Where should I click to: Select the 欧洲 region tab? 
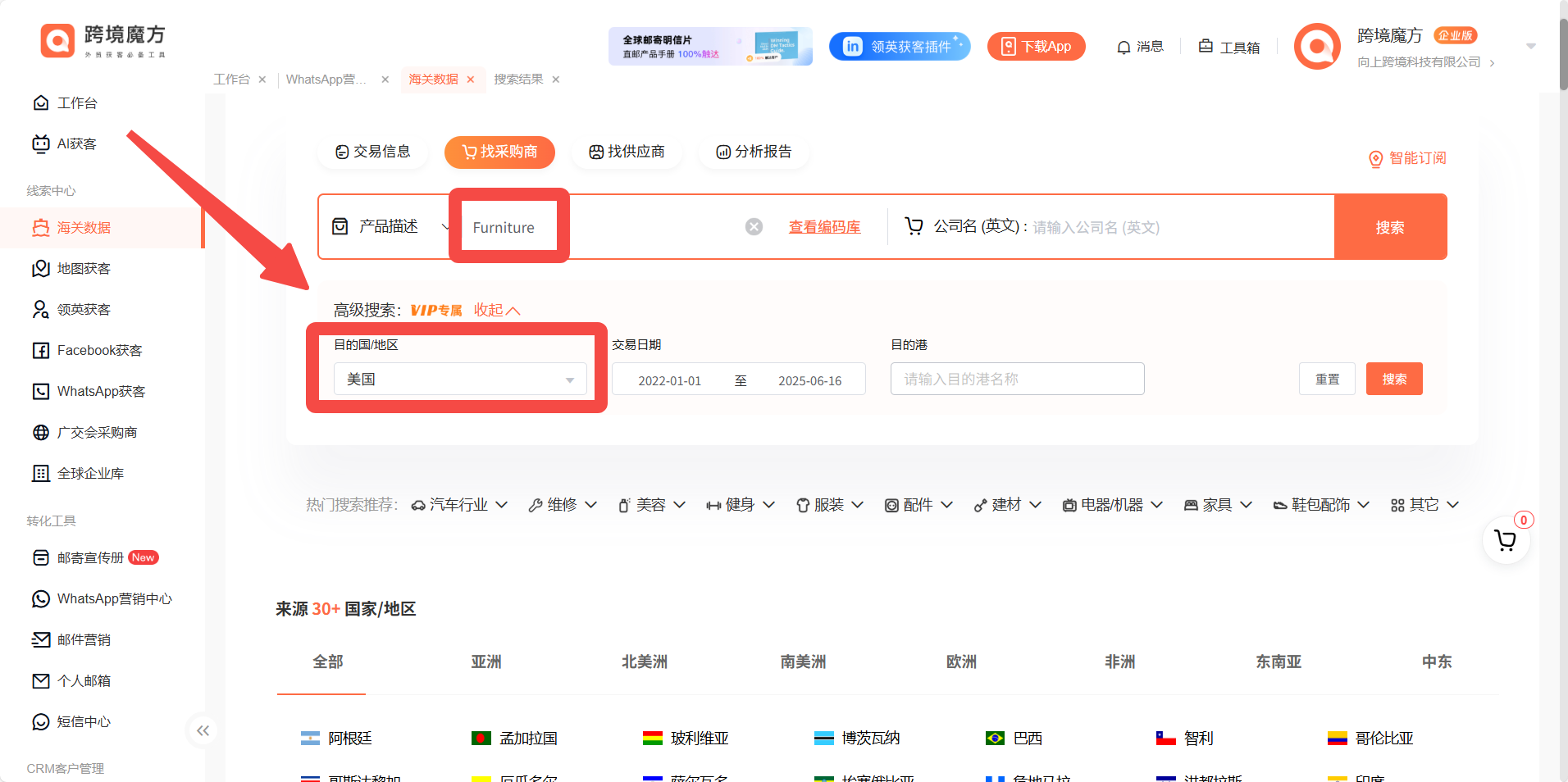[961, 662]
